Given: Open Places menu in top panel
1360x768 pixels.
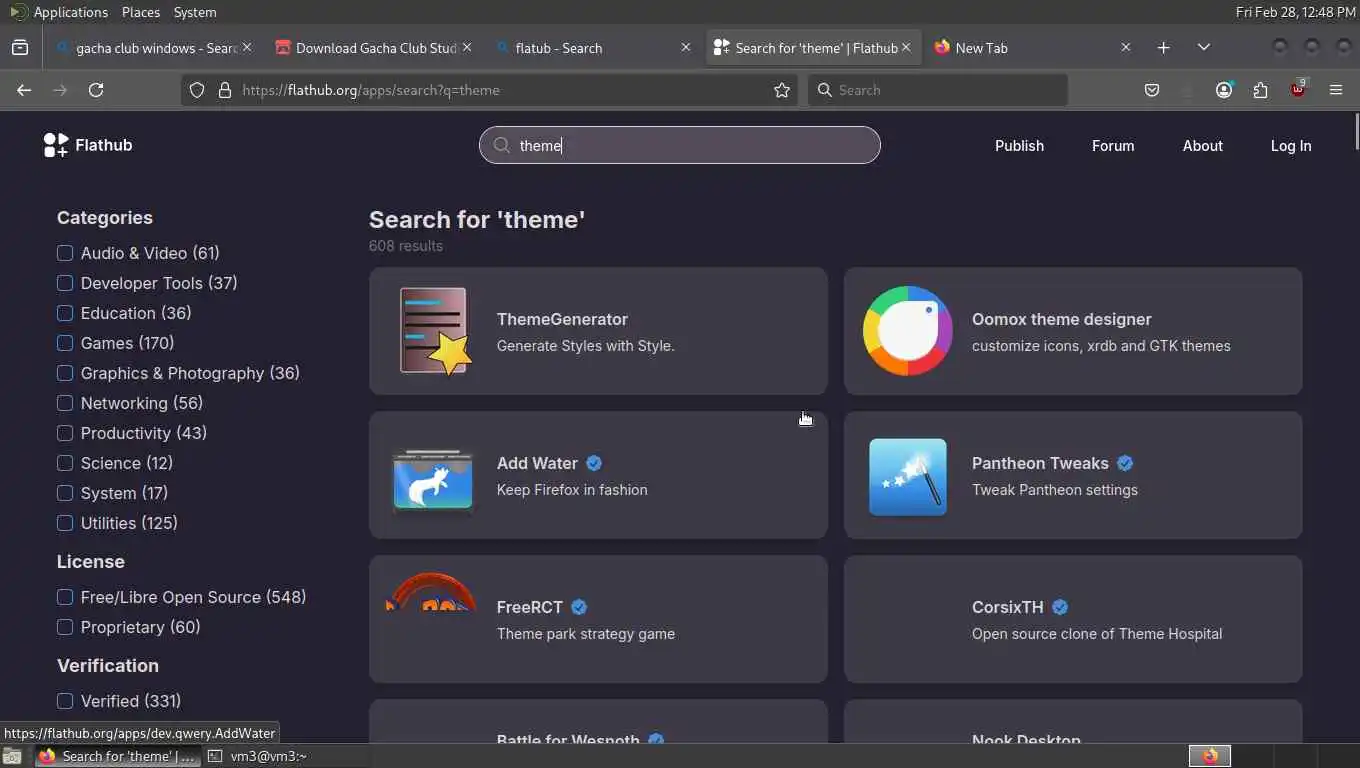Looking at the screenshot, I should 141,12.
